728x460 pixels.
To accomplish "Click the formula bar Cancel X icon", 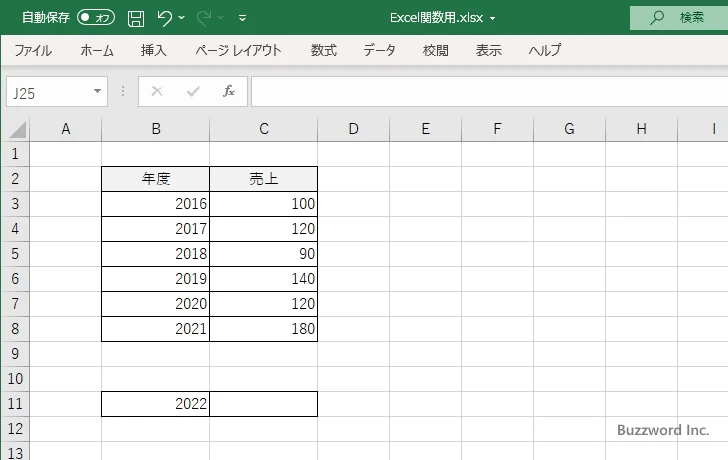I will [x=157, y=91].
